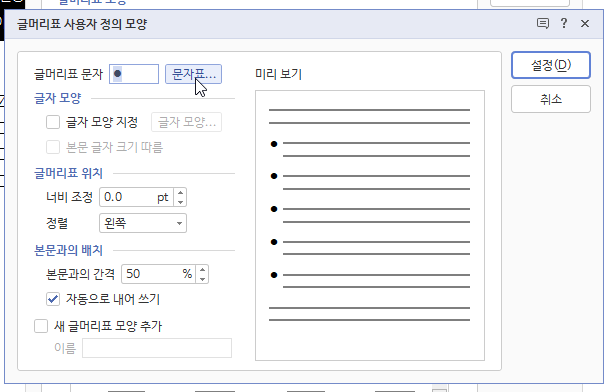Enable 새 글머리표 모양 추가 checkbox
The width and height of the screenshot is (611, 392).
[x=41, y=326]
